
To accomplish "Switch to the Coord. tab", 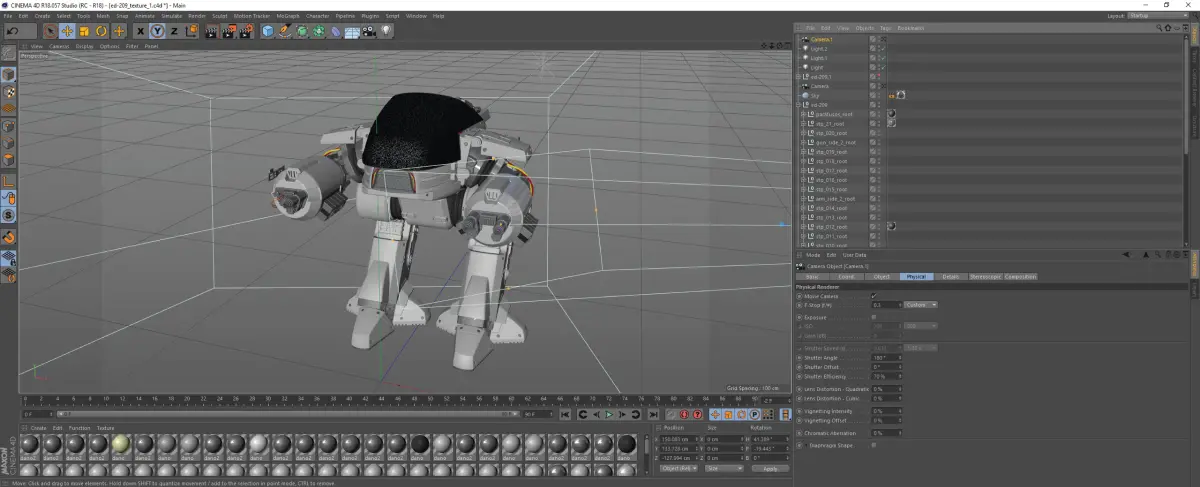I will (x=846, y=276).
